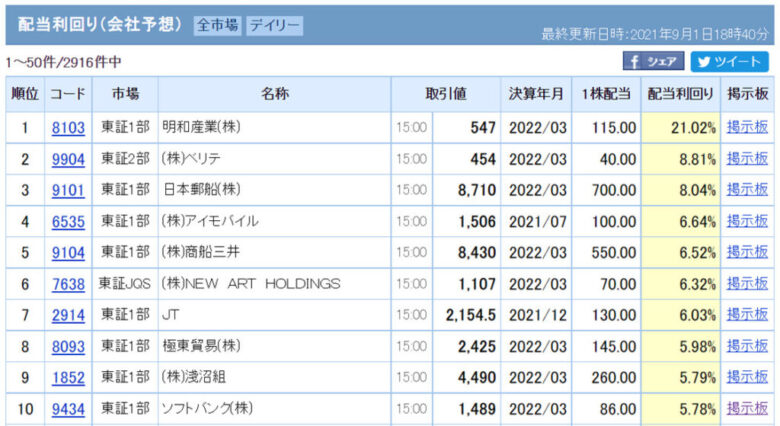Click the コード column header
The height and width of the screenshot is (426, 780).
[68, 94]
